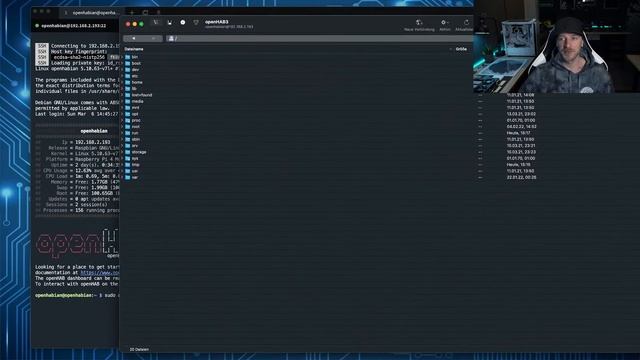
Task: Click the split pane icon in terminal tab bar
Action: (x=145, y=13)
